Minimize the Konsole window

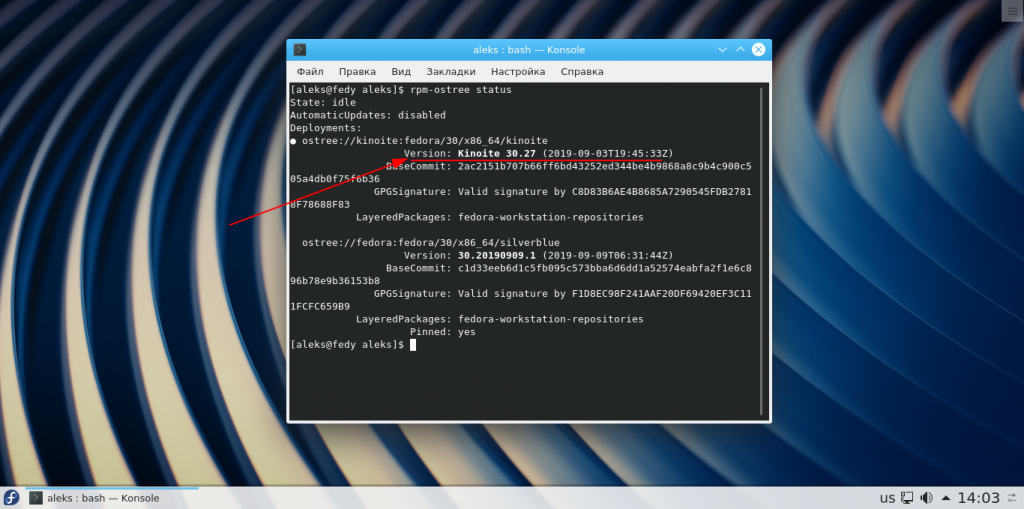coord(723,50)
